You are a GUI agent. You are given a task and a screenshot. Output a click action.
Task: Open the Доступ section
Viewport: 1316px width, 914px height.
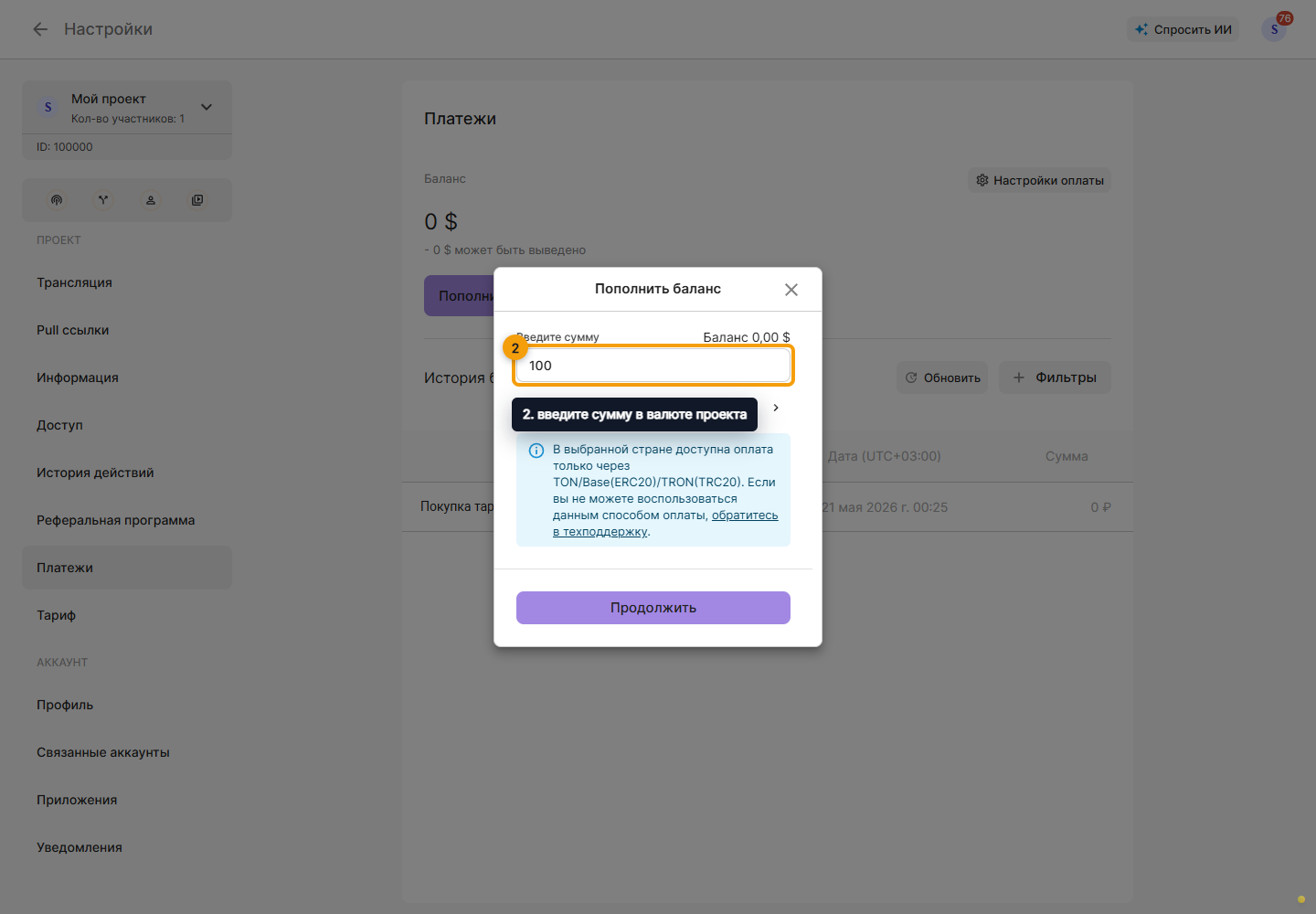tap(127, 425)
